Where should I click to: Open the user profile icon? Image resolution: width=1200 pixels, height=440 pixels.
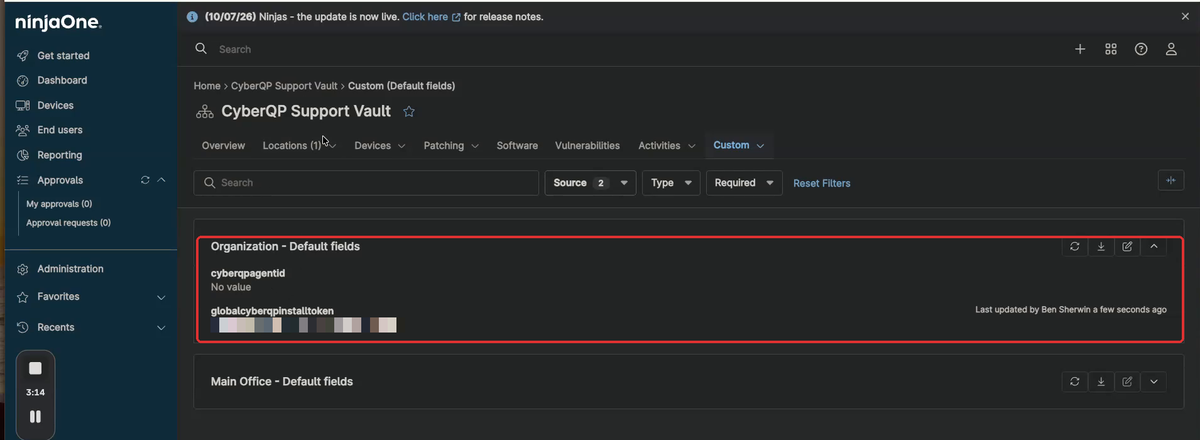1171,49
